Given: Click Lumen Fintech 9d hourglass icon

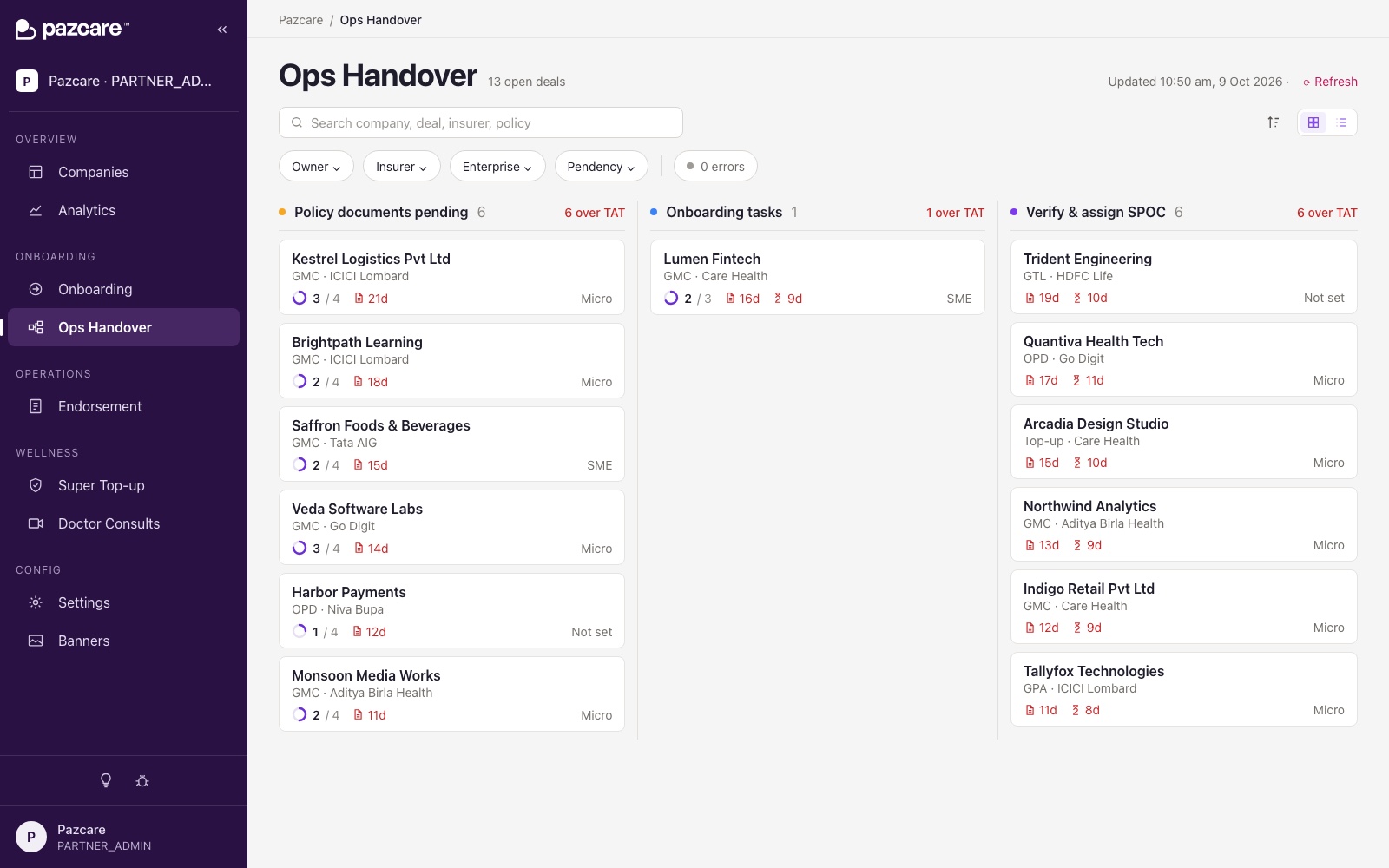Looking at the screenshot, I should (778, 298).
